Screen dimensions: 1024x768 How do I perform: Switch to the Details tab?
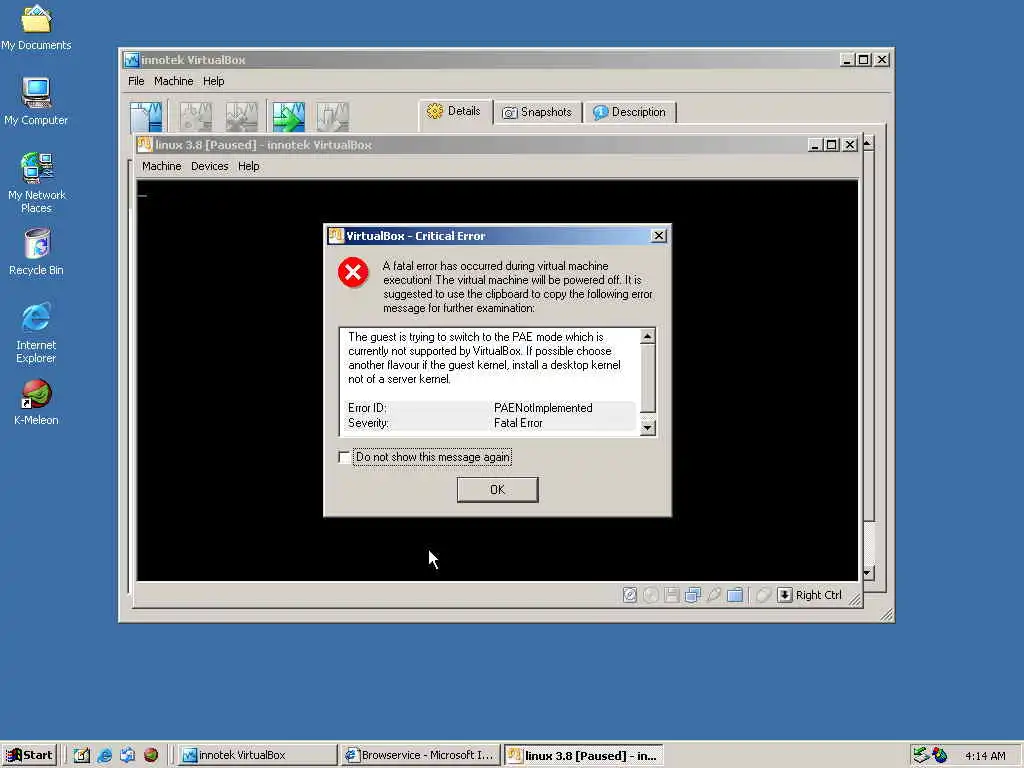(455, 112)
